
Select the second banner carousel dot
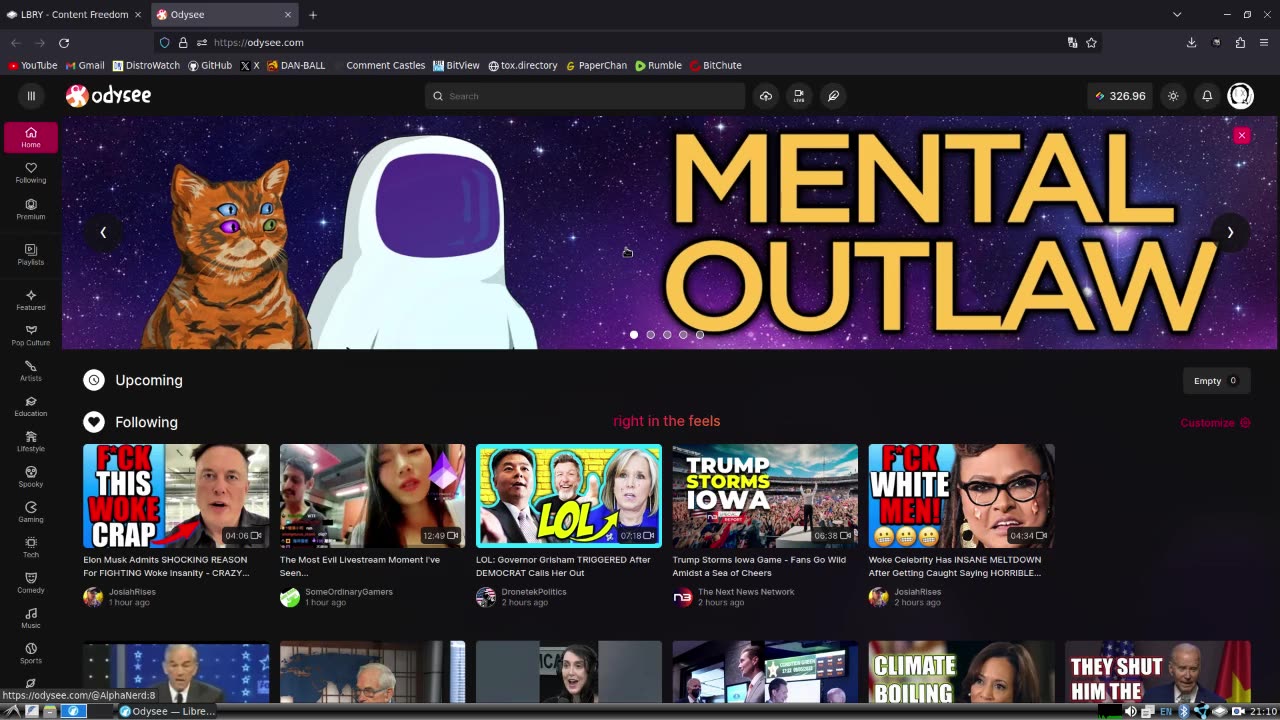tap(651, 335)
